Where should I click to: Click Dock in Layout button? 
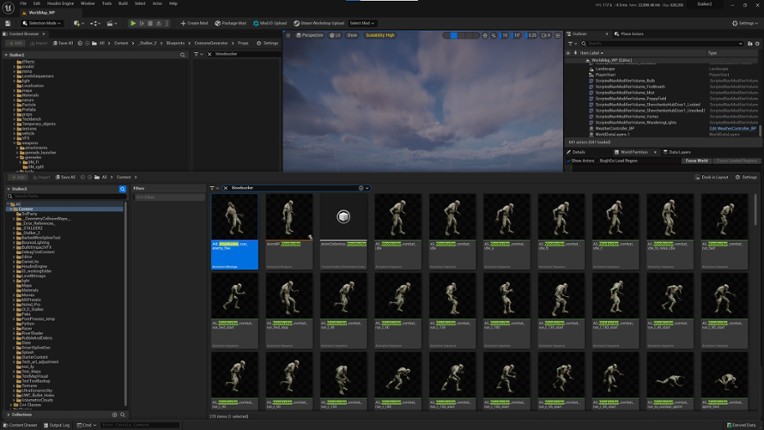click(x=714, y=177)
